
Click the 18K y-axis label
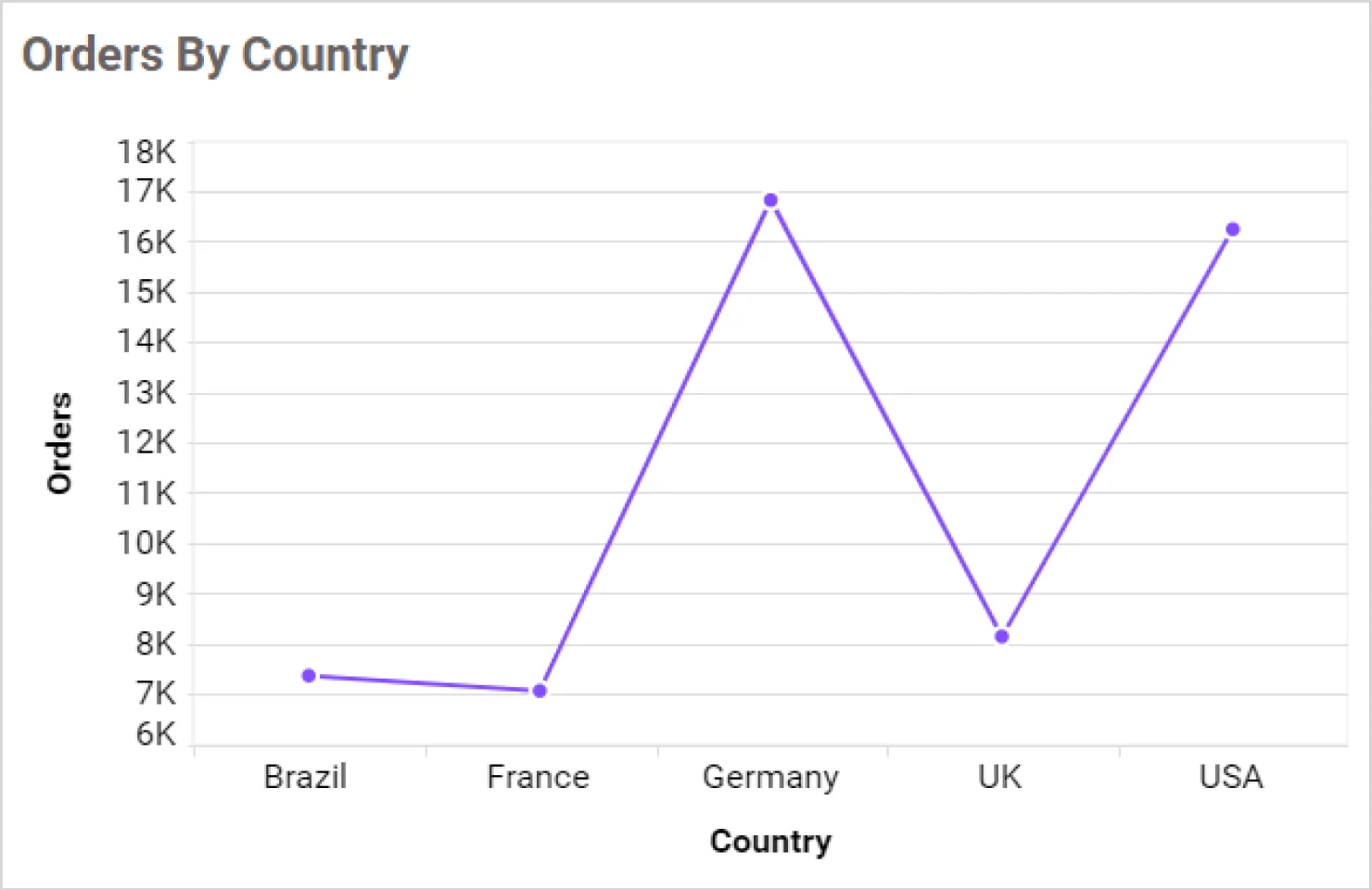pyautogui.click(x=146, y=151)
